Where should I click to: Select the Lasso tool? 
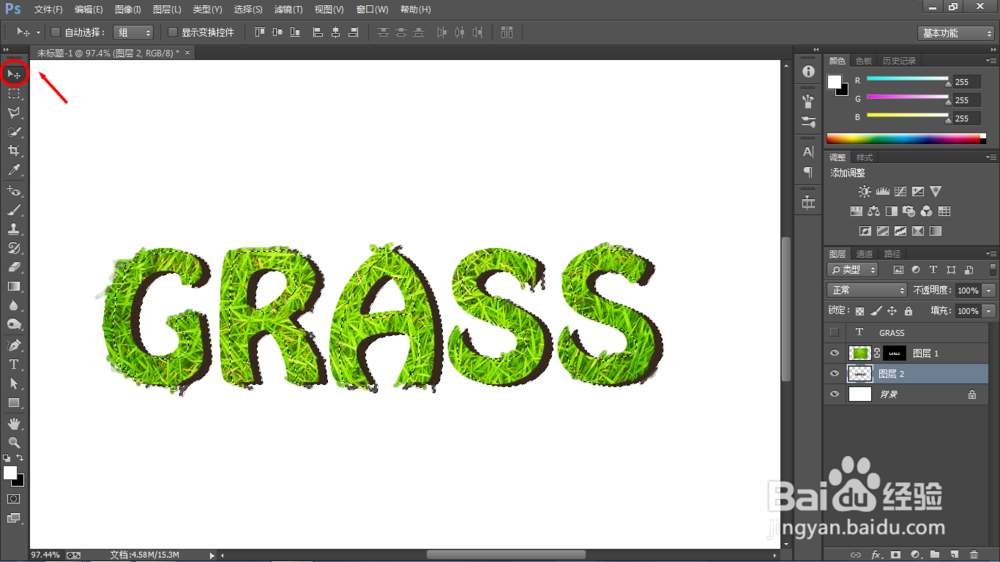(14, 113)
